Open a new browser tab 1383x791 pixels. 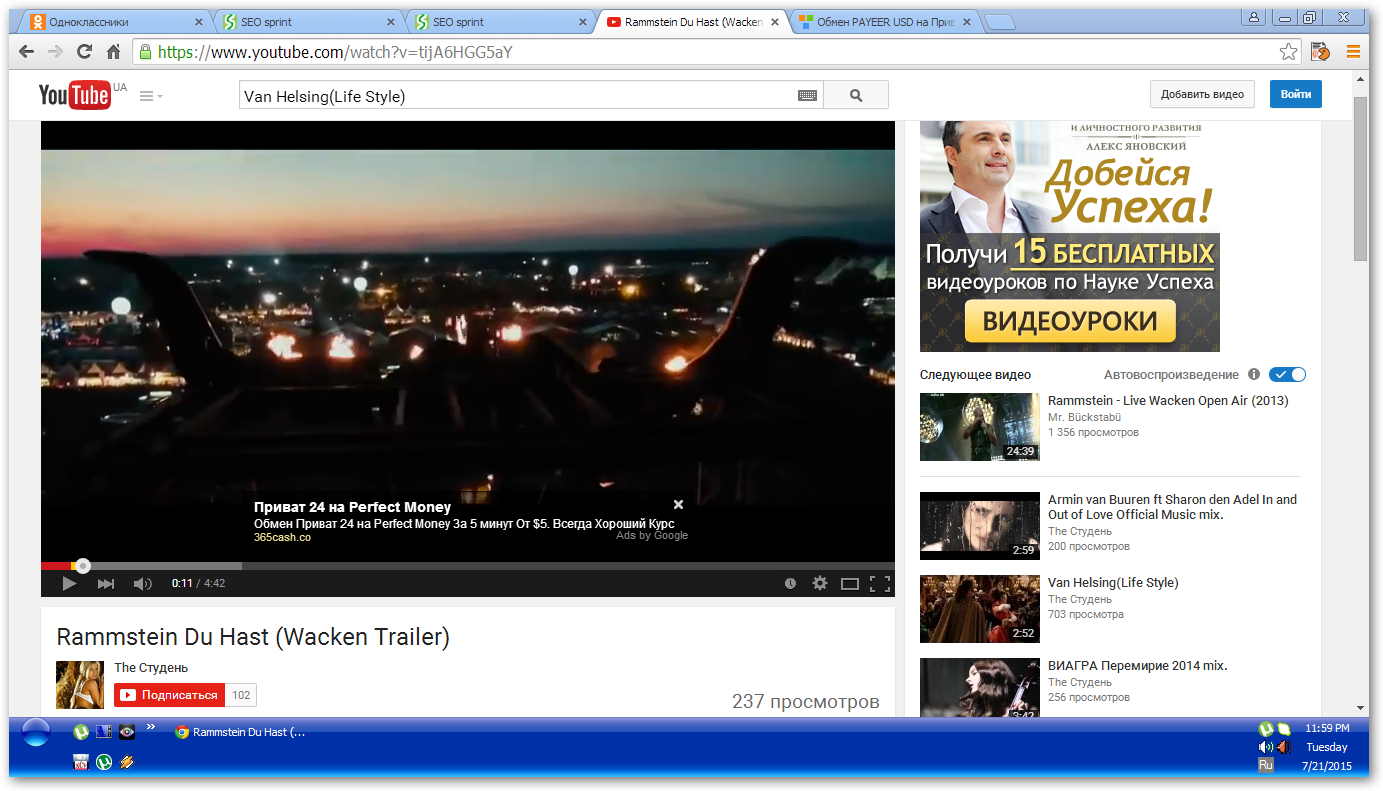(x=999, y=22)
